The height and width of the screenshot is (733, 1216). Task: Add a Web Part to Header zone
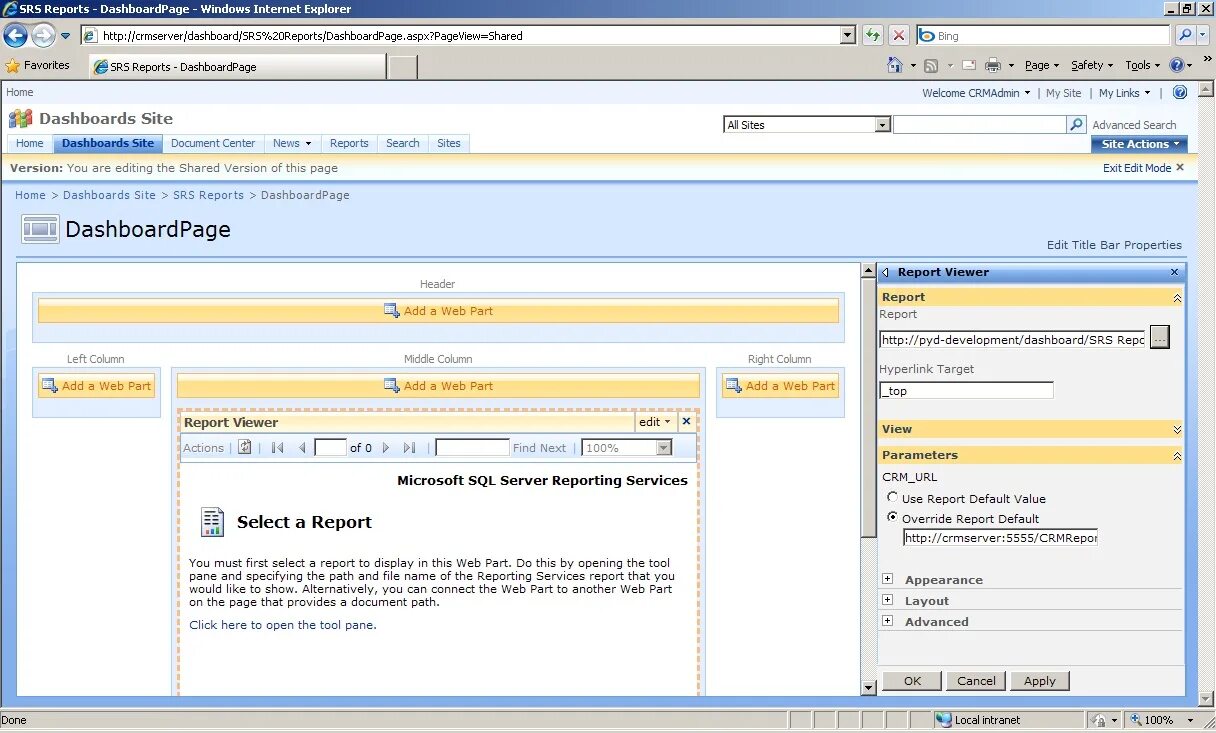click(x=438, y=311)
